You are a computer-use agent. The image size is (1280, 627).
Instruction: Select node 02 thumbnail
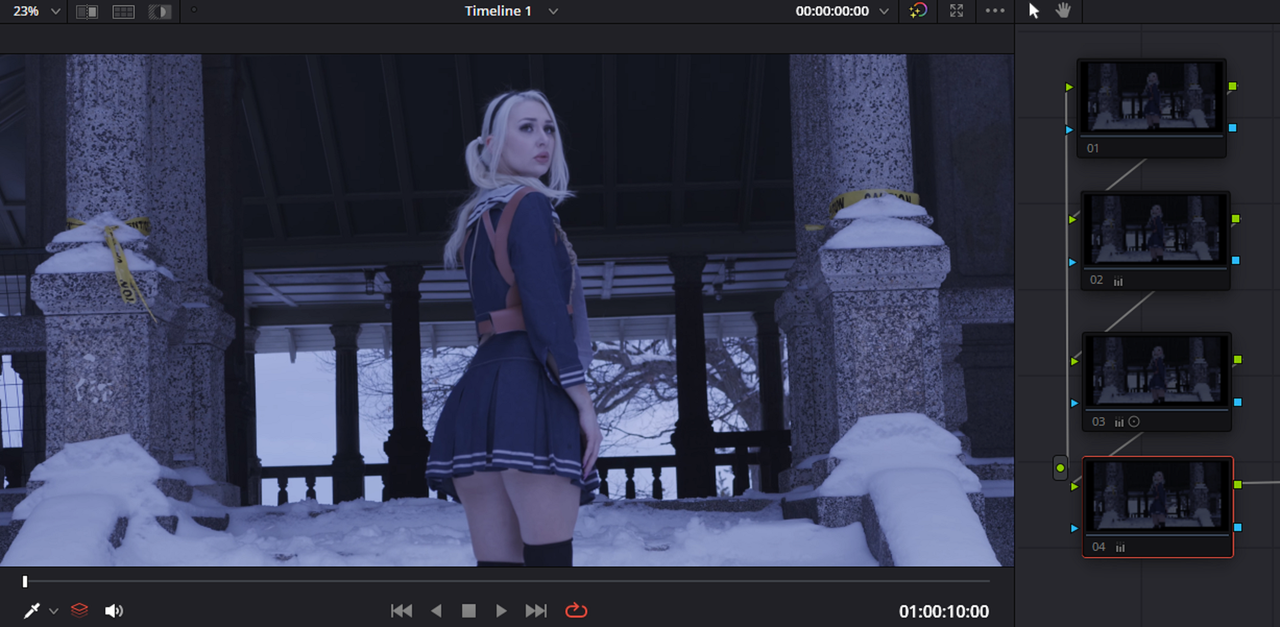click(1155, 229)
